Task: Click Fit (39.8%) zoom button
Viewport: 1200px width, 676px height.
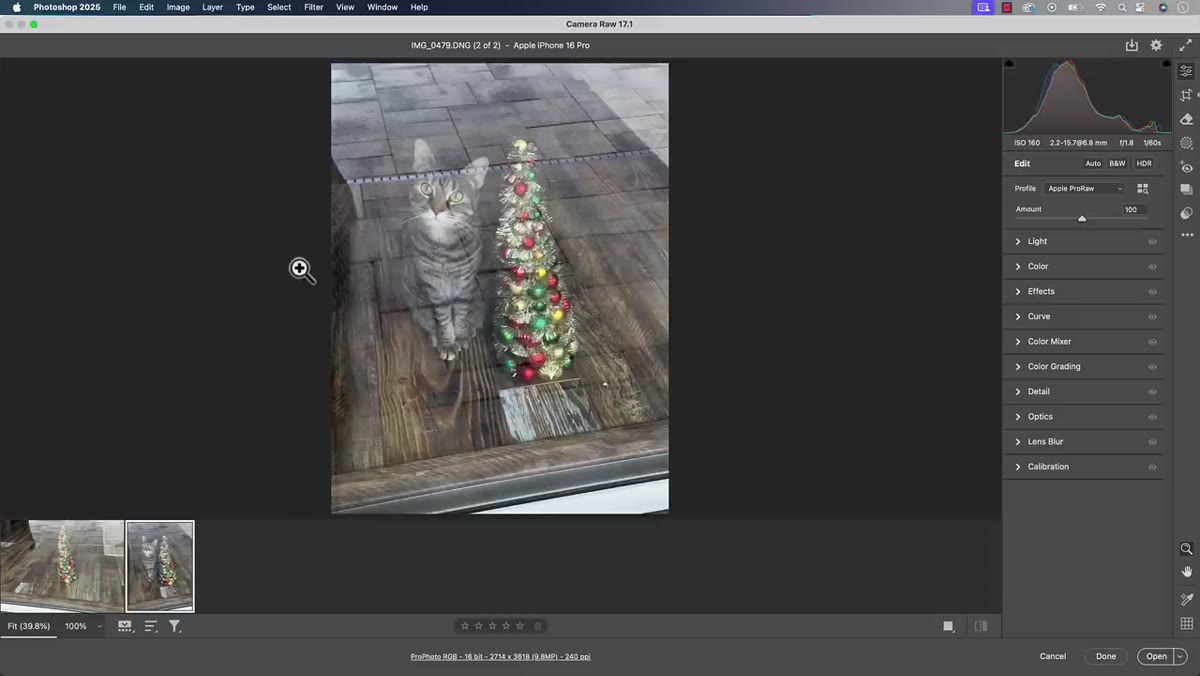Action: point(29,626)
